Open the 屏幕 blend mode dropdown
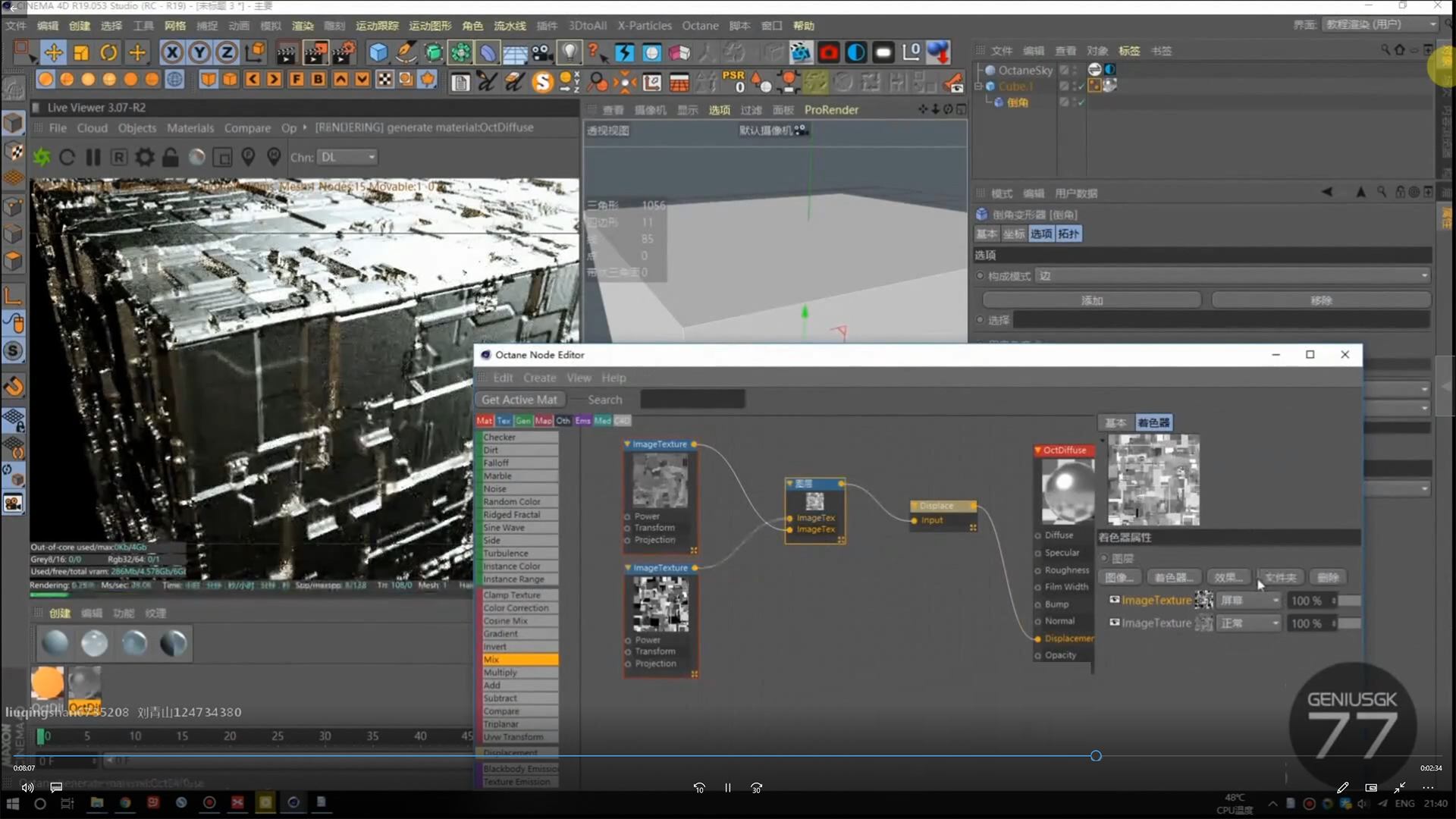This screenshot has width=1456, height=819. pos(1249,601)
